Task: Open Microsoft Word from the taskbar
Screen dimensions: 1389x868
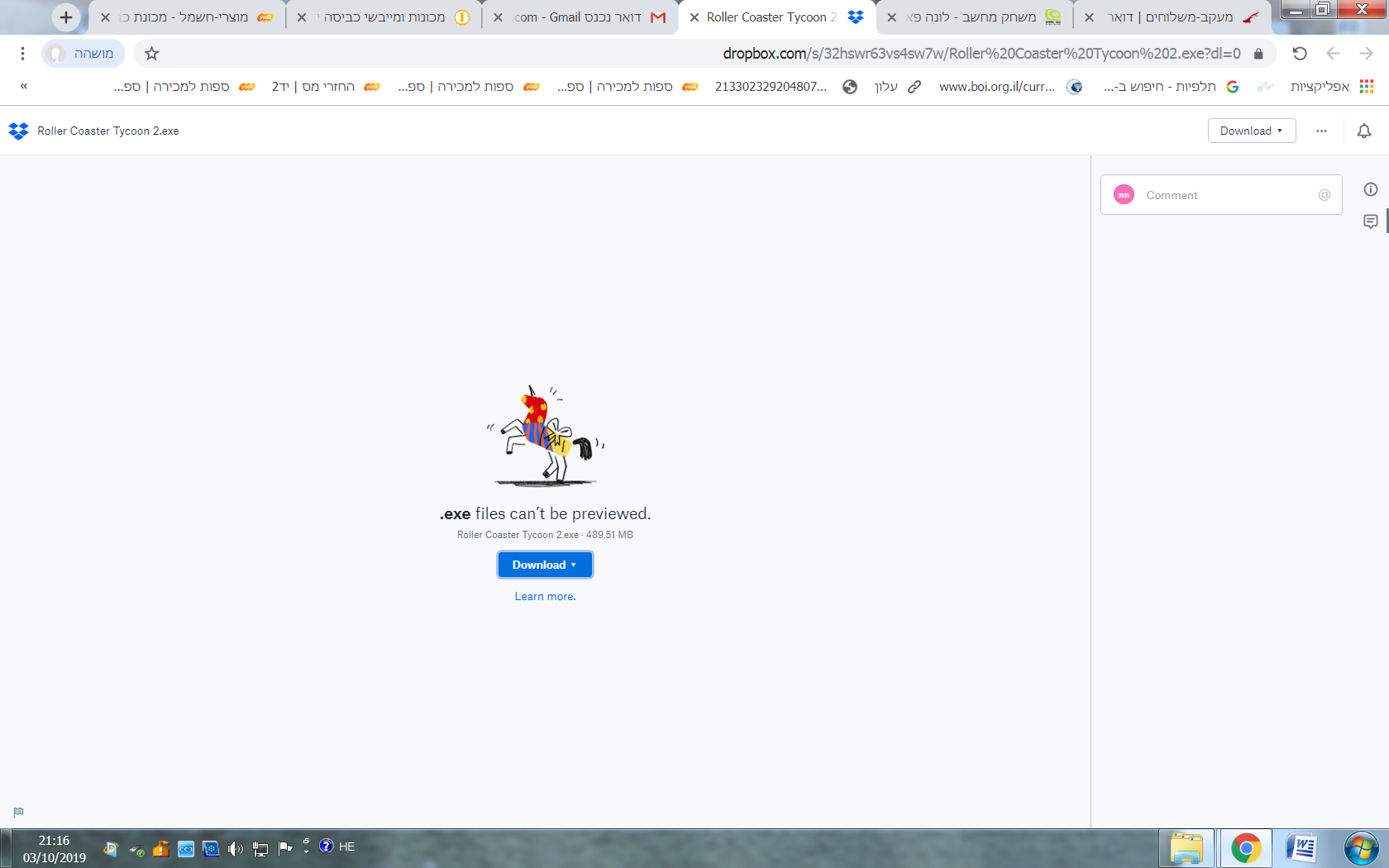Action: click(1301, 848)
